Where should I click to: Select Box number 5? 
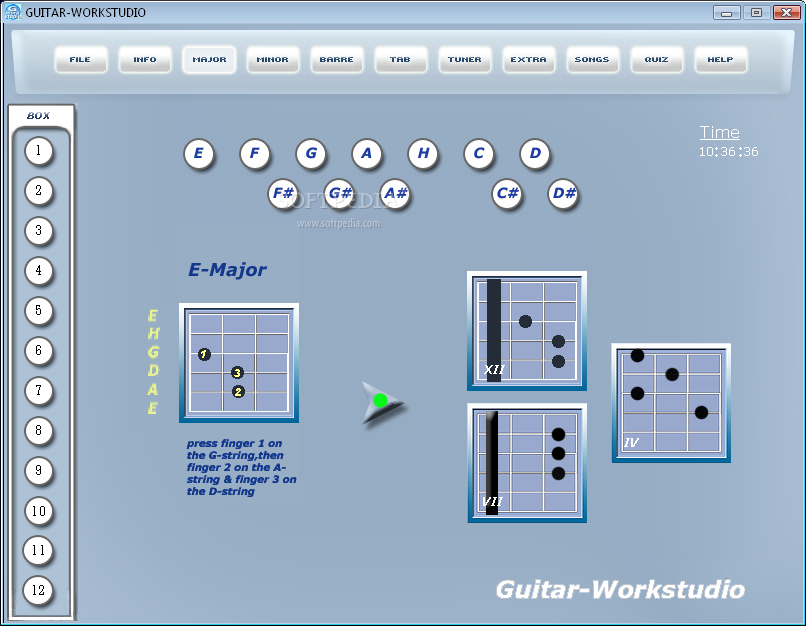(x=39, y=311)
